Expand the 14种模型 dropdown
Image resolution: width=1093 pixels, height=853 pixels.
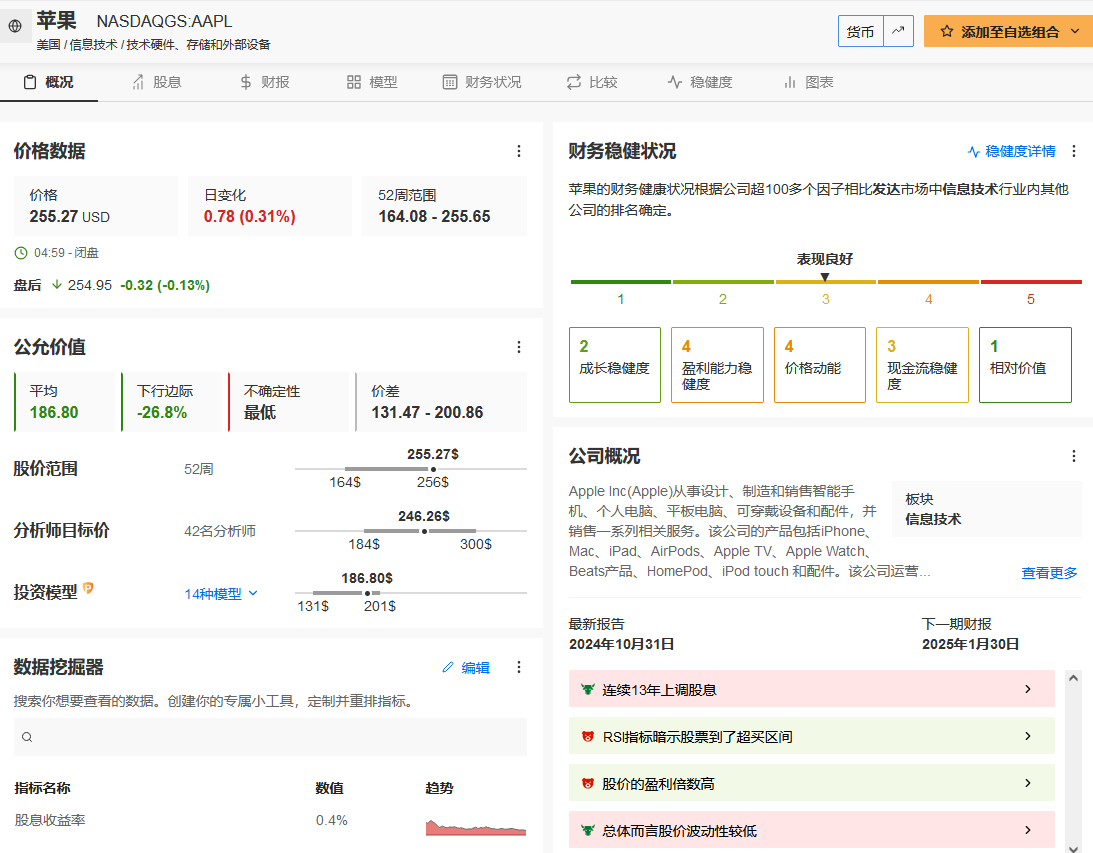221,593
